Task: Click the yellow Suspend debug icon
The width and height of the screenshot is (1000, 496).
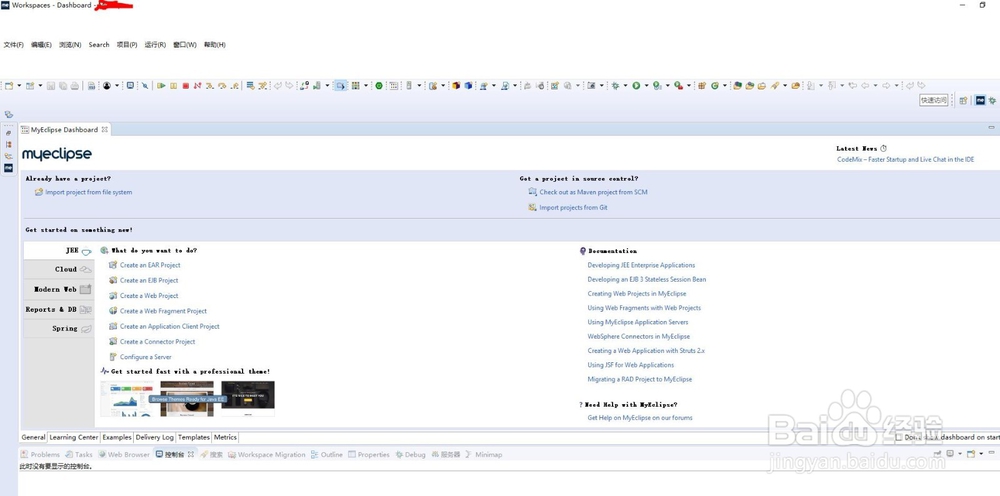Action: click(173, 85)
